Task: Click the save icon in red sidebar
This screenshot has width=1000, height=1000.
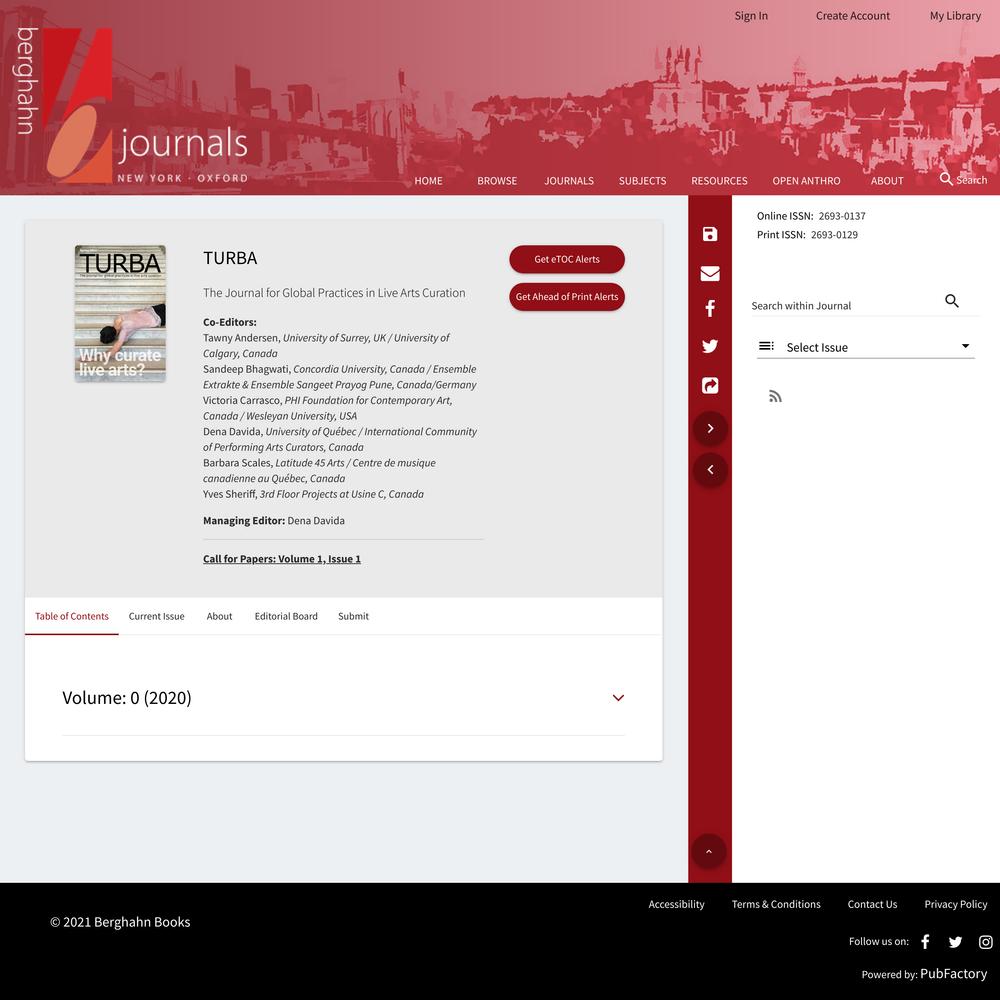Action: point(710,234)
